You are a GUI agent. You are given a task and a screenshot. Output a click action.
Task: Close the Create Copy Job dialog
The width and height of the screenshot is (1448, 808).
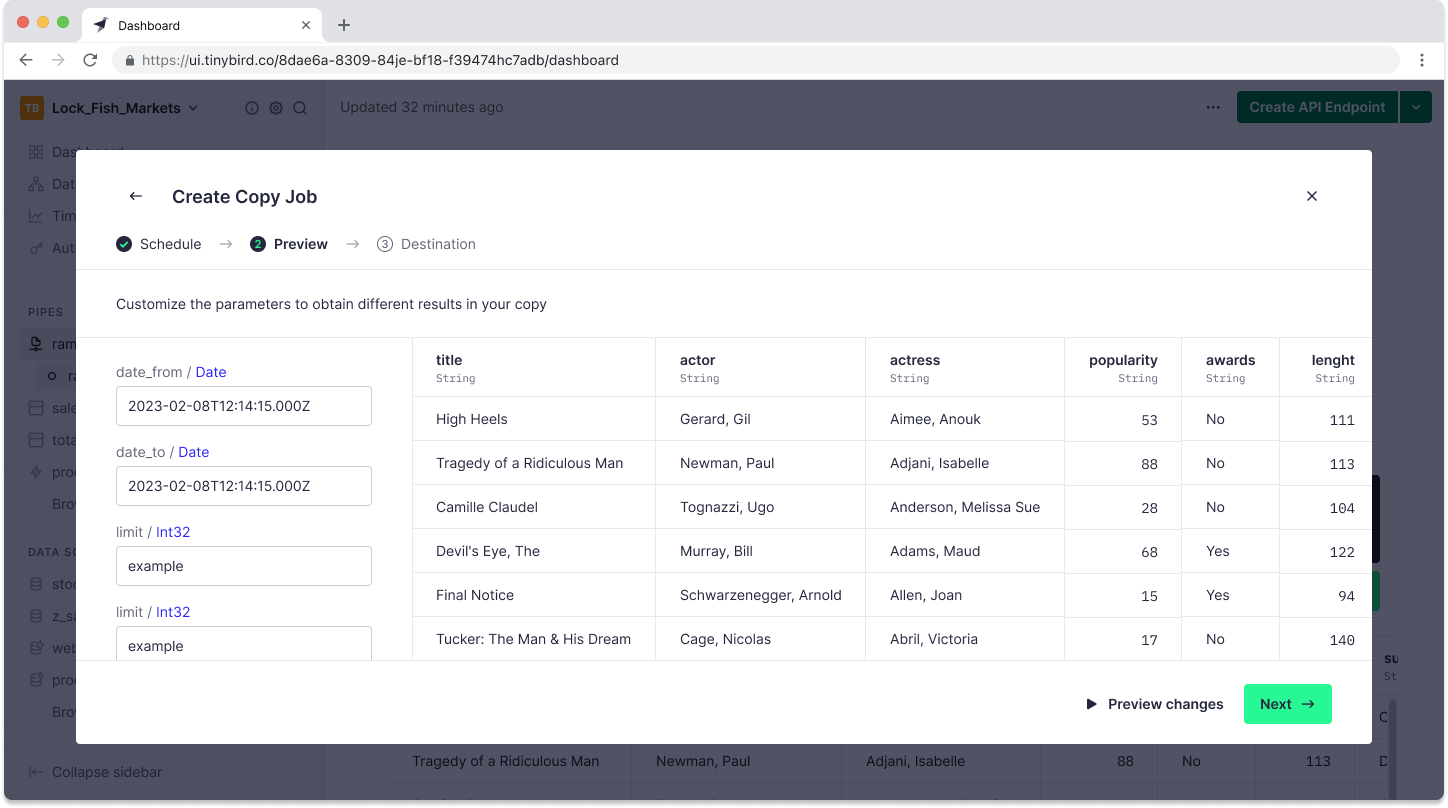(x=1311, y=196)
